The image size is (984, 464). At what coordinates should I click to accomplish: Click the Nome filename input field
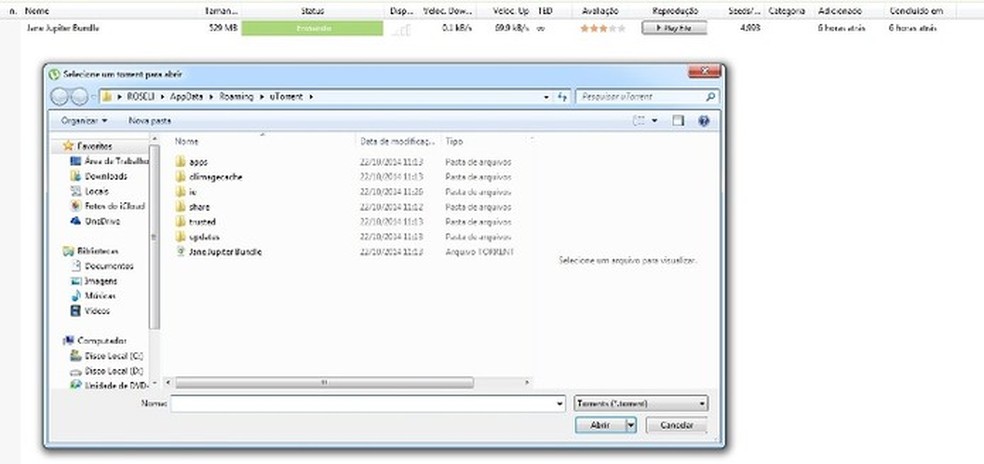pyautogui.click(x=363, y=404)
